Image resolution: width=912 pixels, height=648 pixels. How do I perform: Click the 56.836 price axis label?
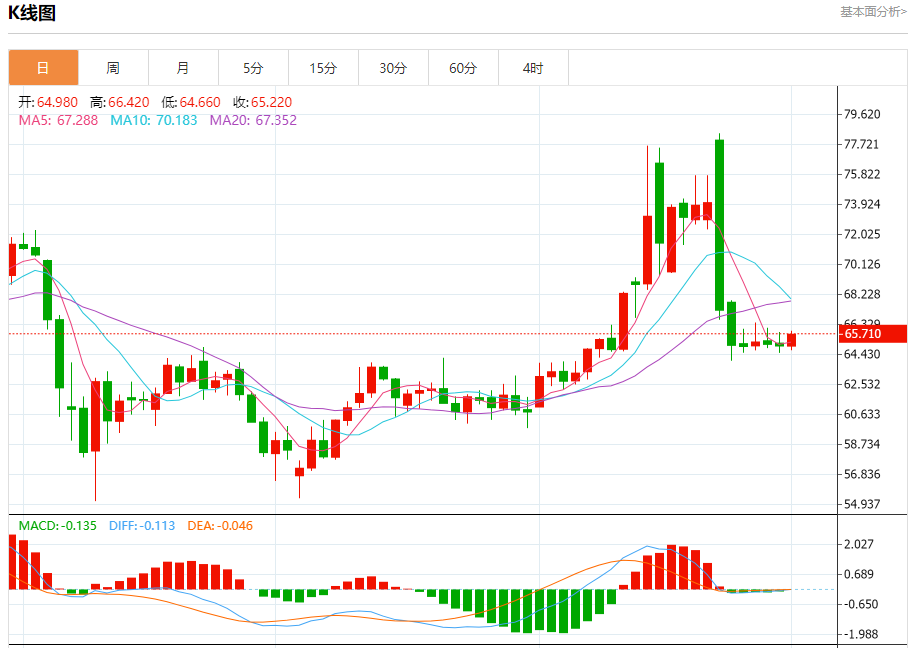tap(862, 474)
